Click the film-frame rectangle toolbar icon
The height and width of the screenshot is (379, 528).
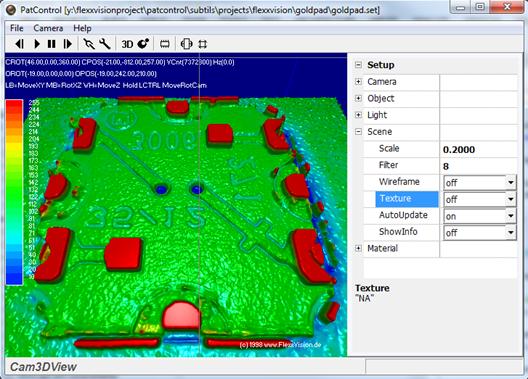165,44
